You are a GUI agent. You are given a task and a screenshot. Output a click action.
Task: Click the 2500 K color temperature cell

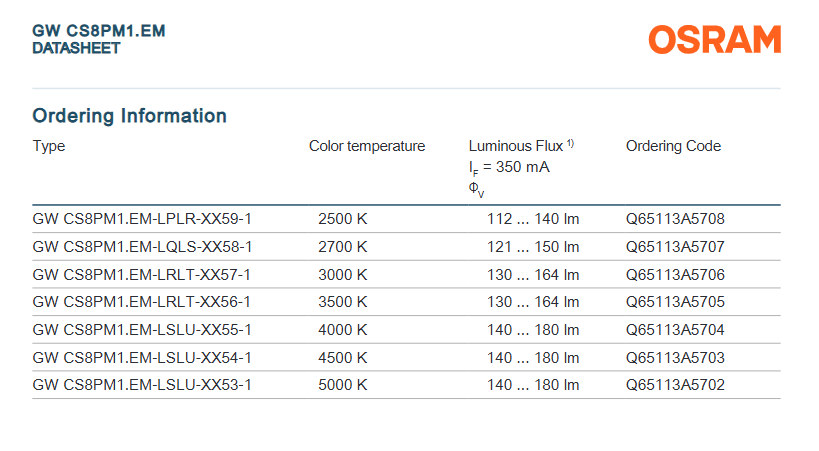tap(343, 219)
